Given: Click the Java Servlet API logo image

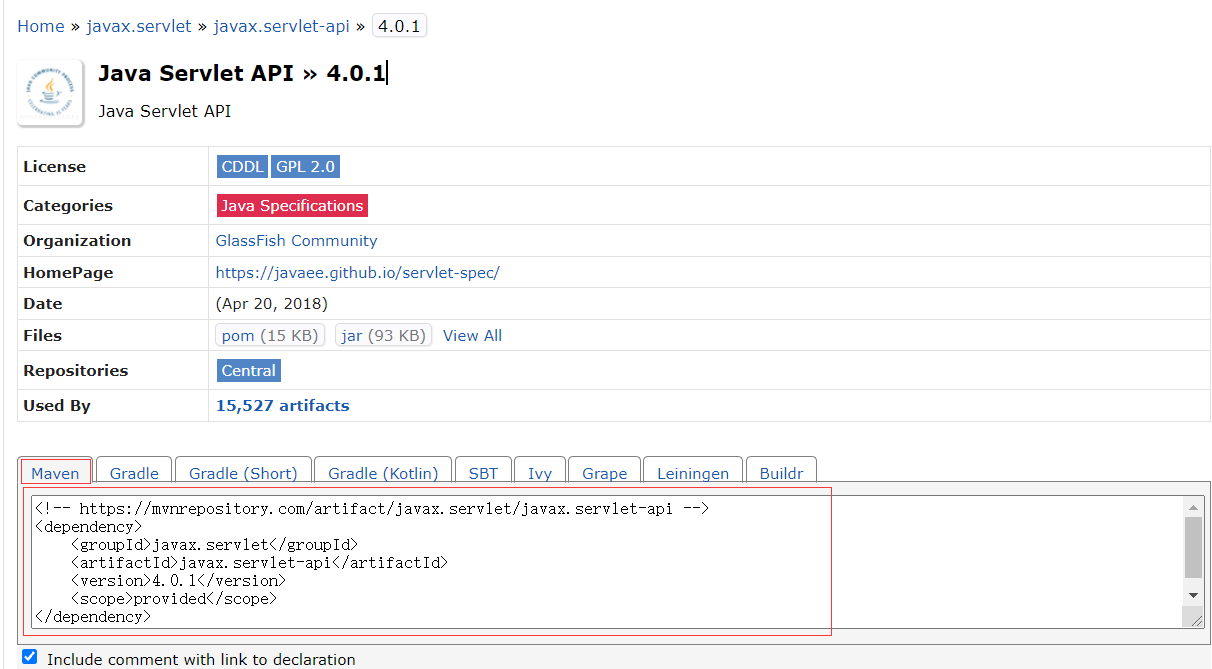Looking at the screenshot, I should 50,93.
